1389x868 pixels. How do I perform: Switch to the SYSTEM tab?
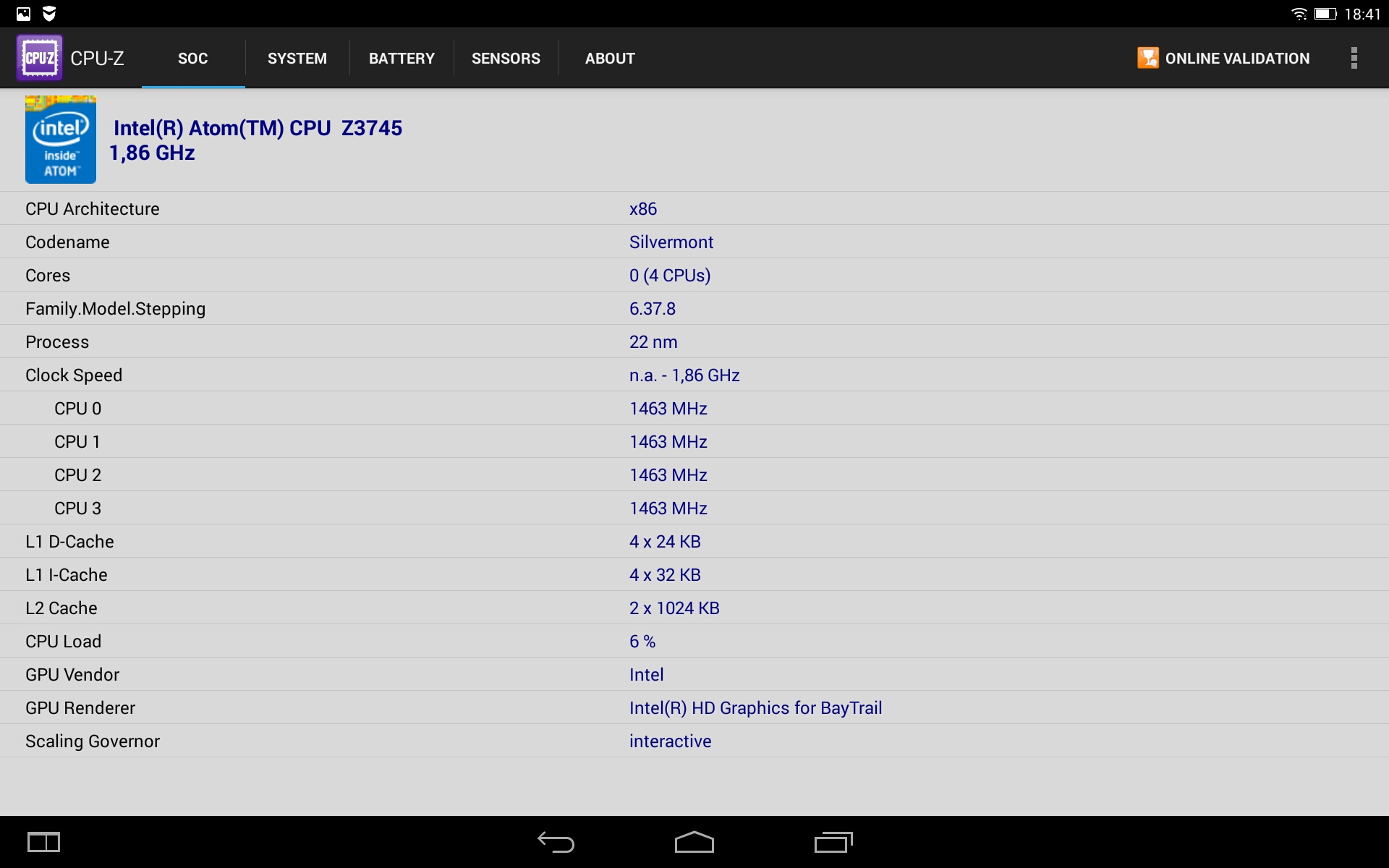297,59
